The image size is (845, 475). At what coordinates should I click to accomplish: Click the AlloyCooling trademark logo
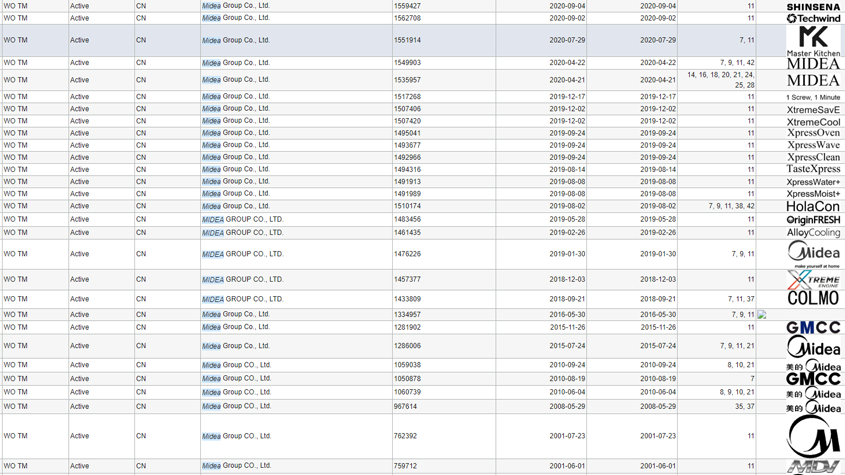[x=813, y=233]
